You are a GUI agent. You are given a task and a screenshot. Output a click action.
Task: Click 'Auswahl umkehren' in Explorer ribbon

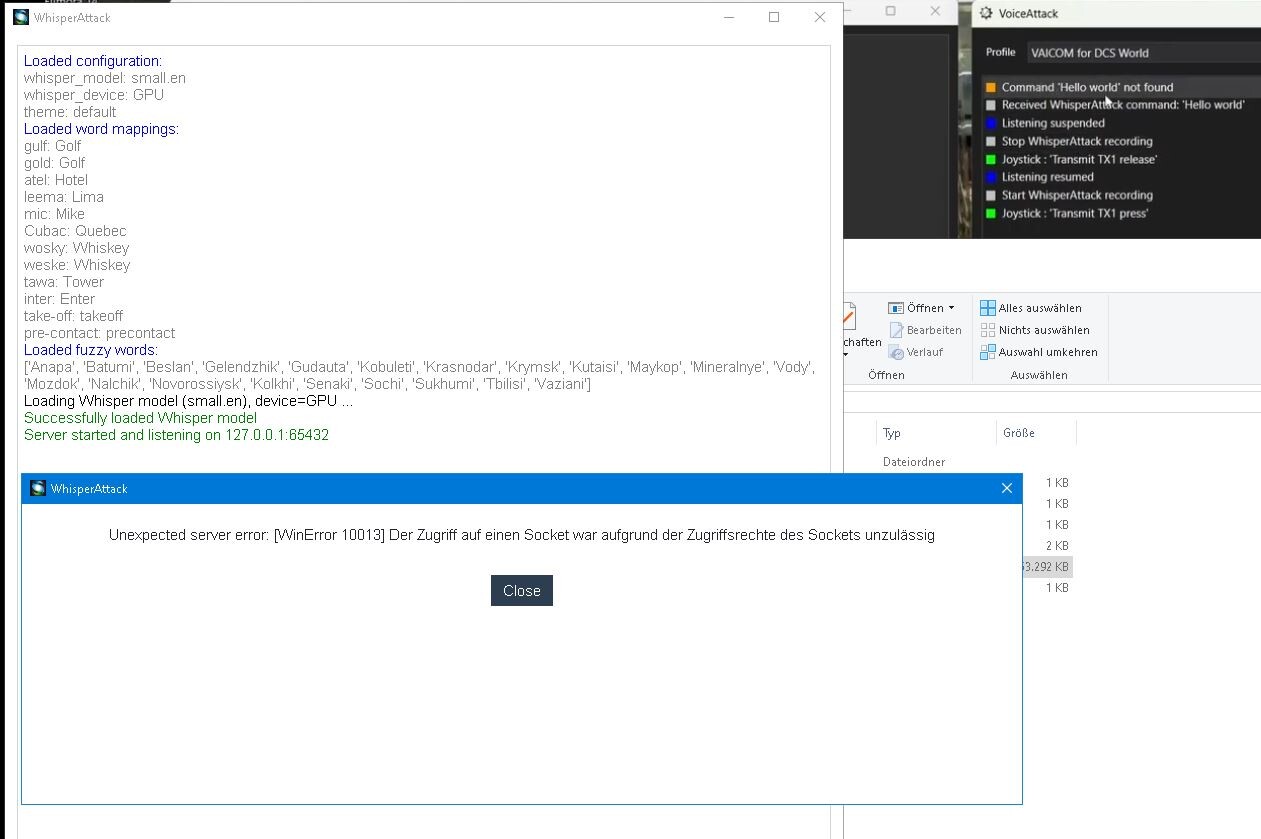[1039, 352]
